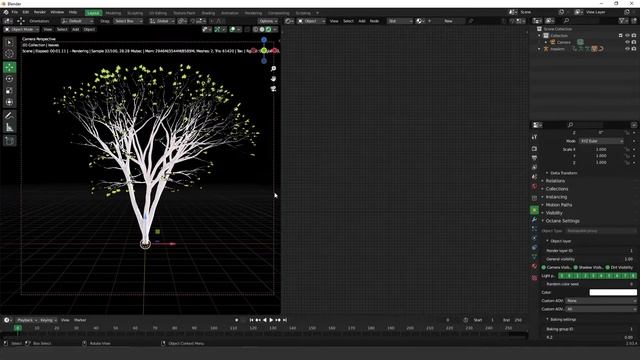Open the Global transform orientation dropdown

(162, 21)
